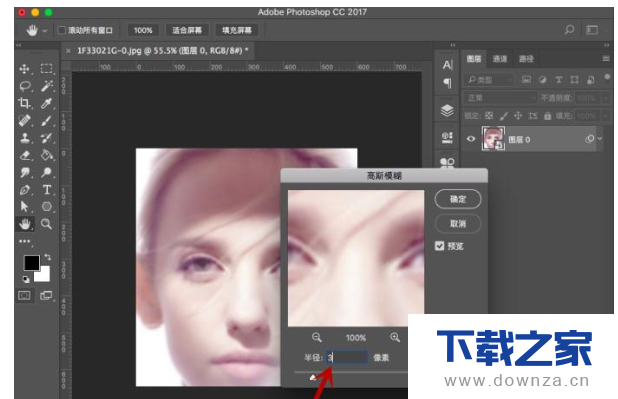Image resolution: width=618 pixels, height=399 pixels.
Task: Select the Zoom tool in toolbox
Action: (47, 224)
